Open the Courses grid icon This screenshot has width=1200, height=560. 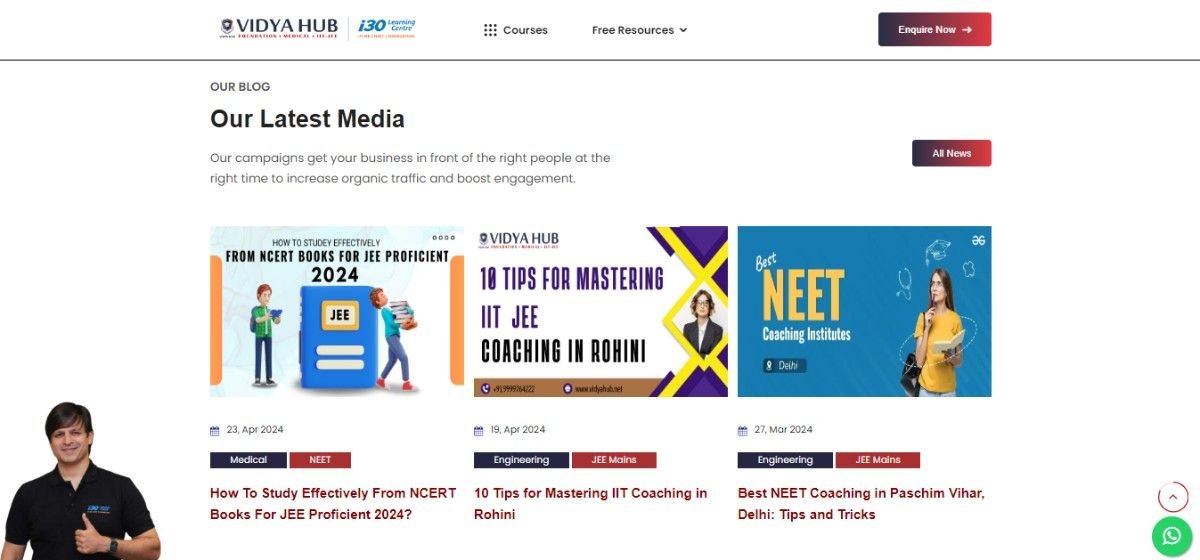click(490, 30)
